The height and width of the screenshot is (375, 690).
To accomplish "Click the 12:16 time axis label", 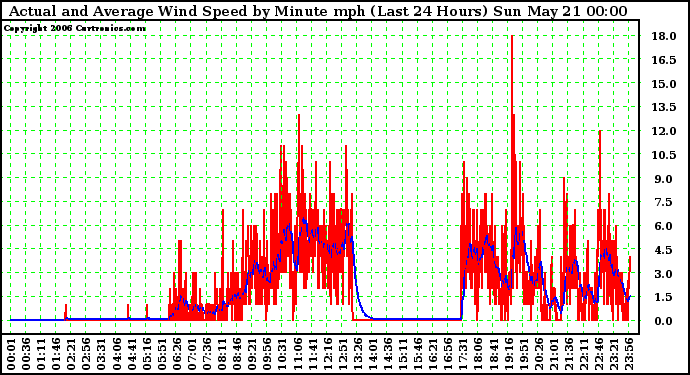I will (x=327, y=354).
